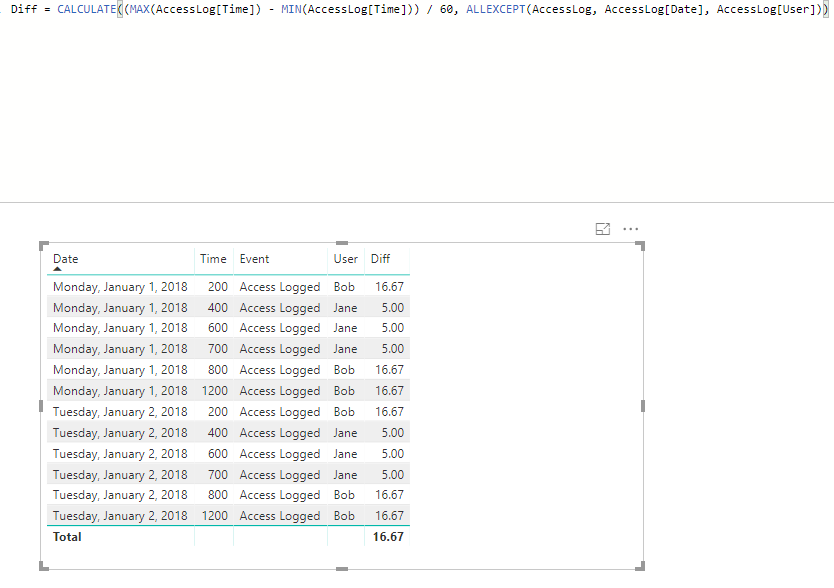This screenshot has width=834, height=588.
Task: Select Diff 5.00 in Monday 600 row
Action: pyautogui.click(x=393, y=328)
